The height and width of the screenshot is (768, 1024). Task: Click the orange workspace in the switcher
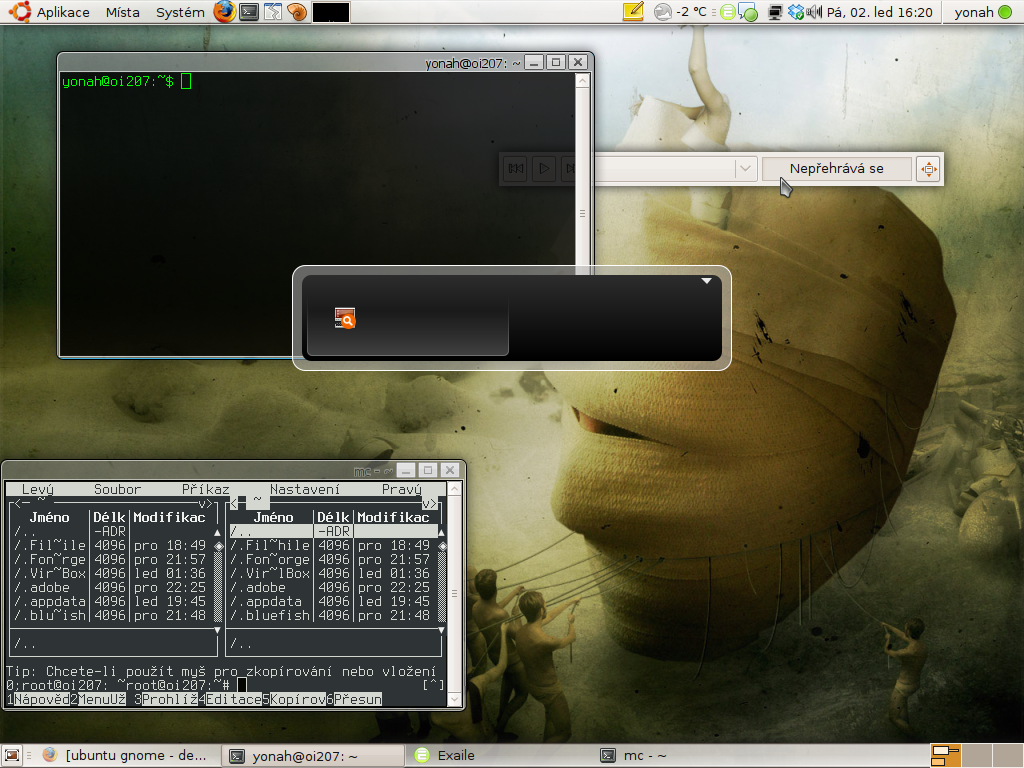click(x=946, y=756)
